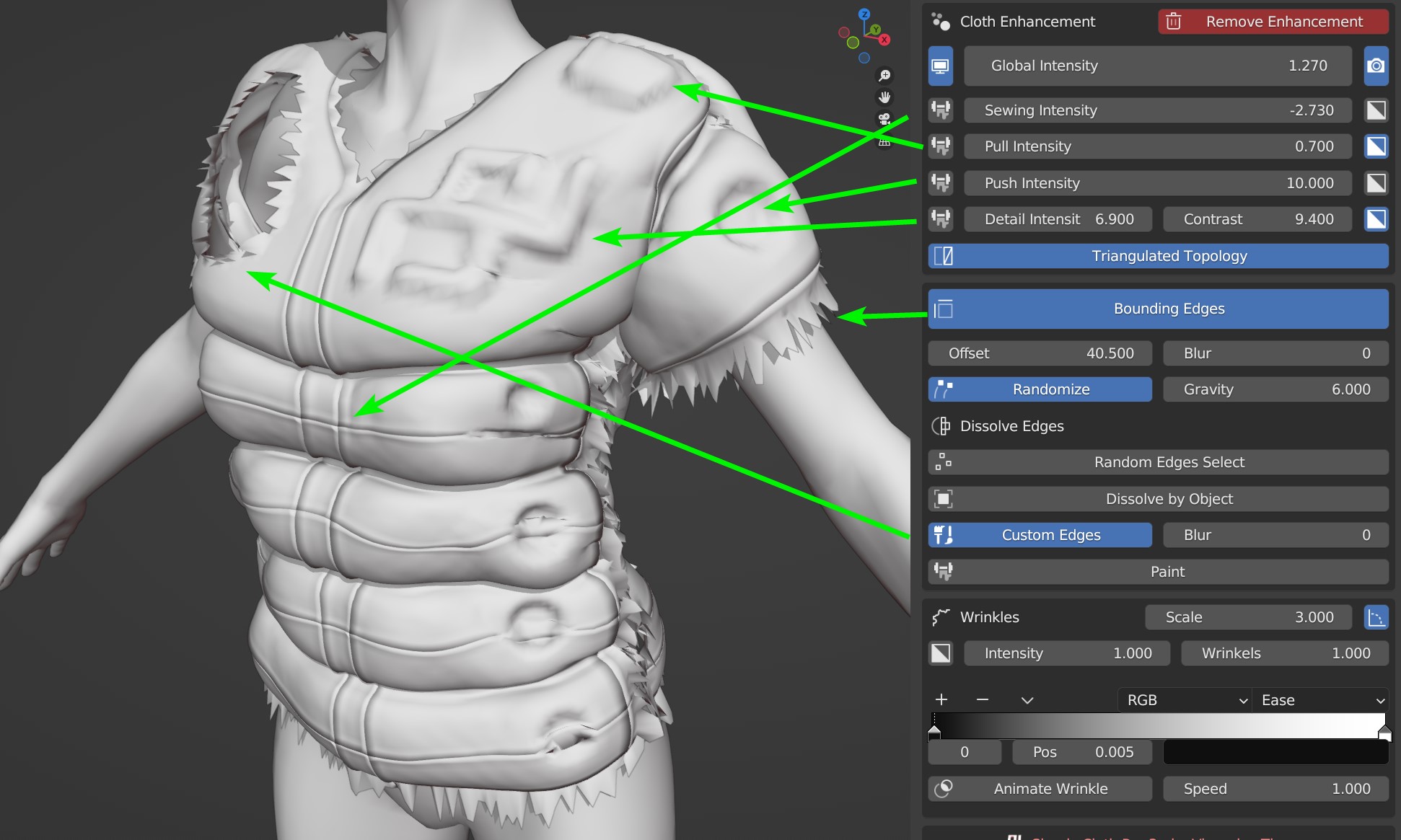The height and width of the screenshot is (840, 1401).
Task: Click the black color stop swatch
Action: 1275,752
